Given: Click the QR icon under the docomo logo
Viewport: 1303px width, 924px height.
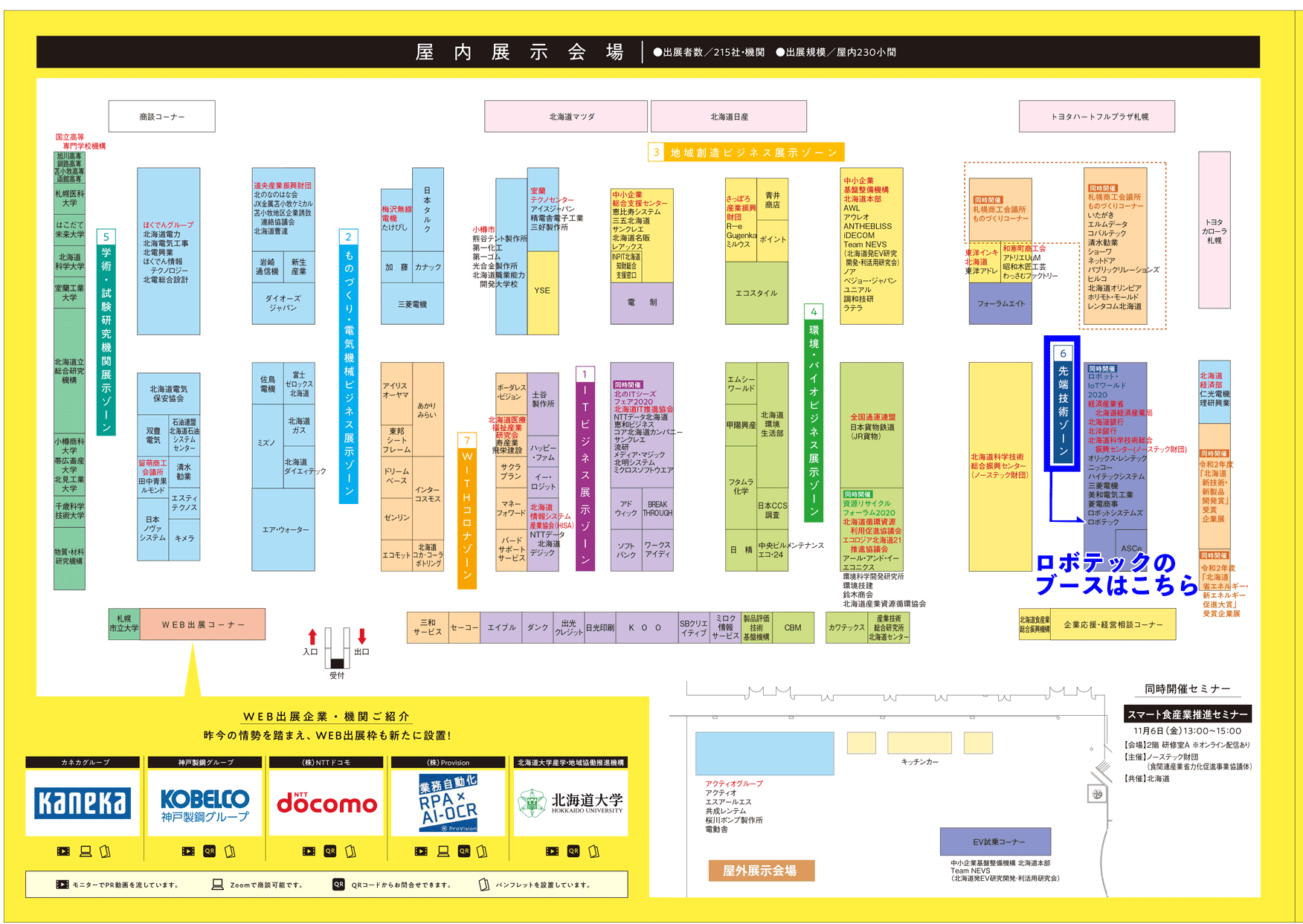Looking at the screenshot, I should click(330, 851).
